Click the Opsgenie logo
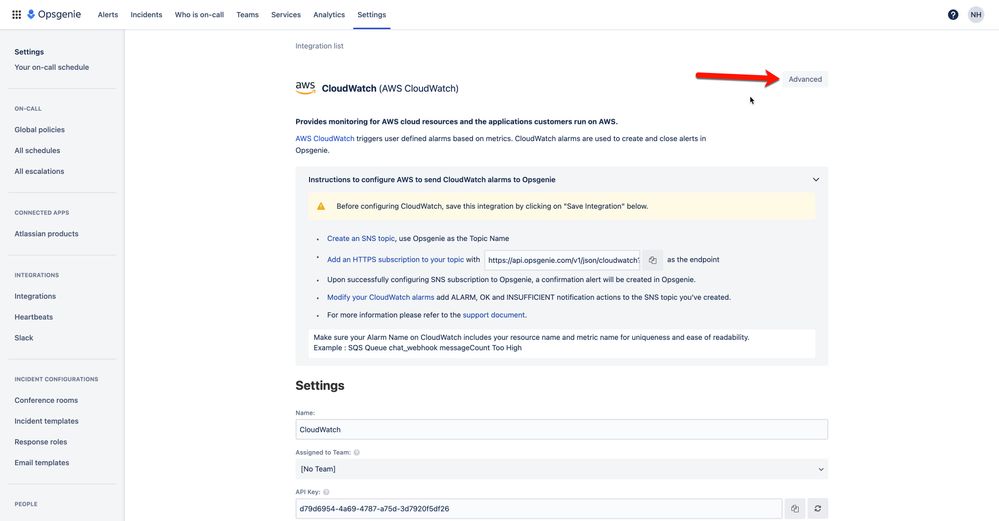 [54, 15]
